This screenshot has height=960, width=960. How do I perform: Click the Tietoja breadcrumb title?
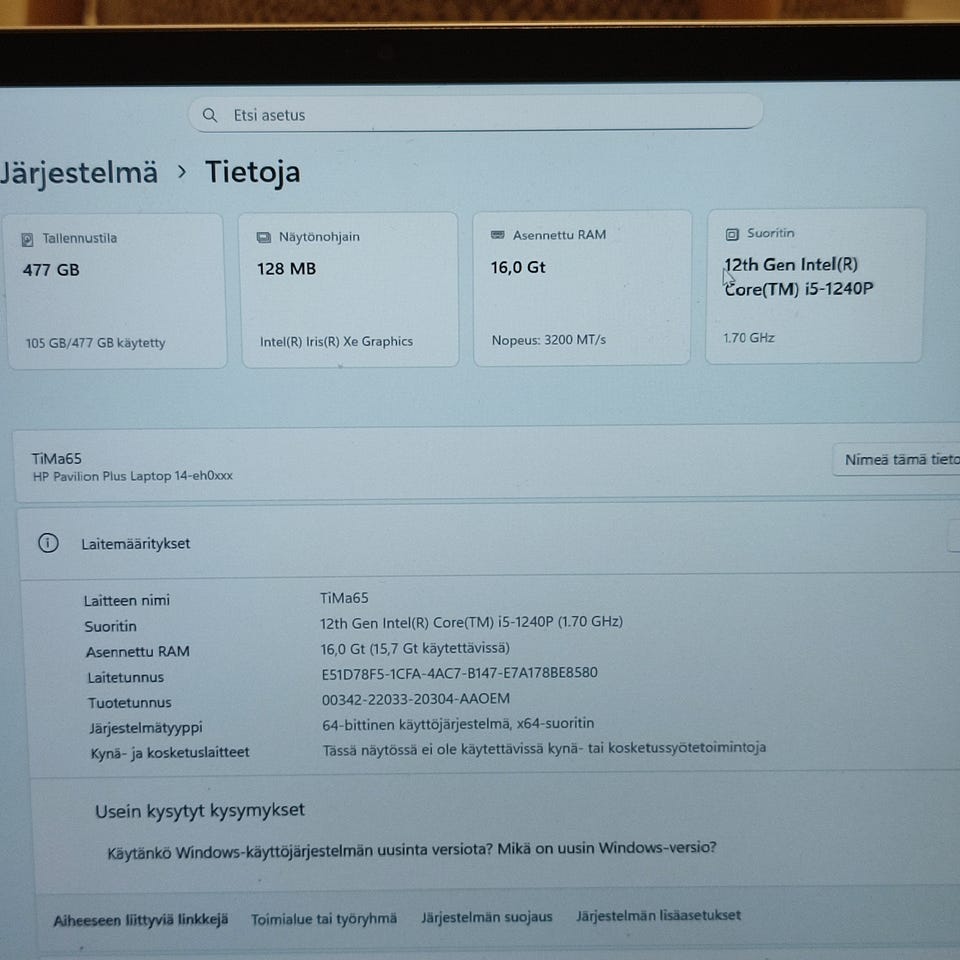(x=252, y=171)
